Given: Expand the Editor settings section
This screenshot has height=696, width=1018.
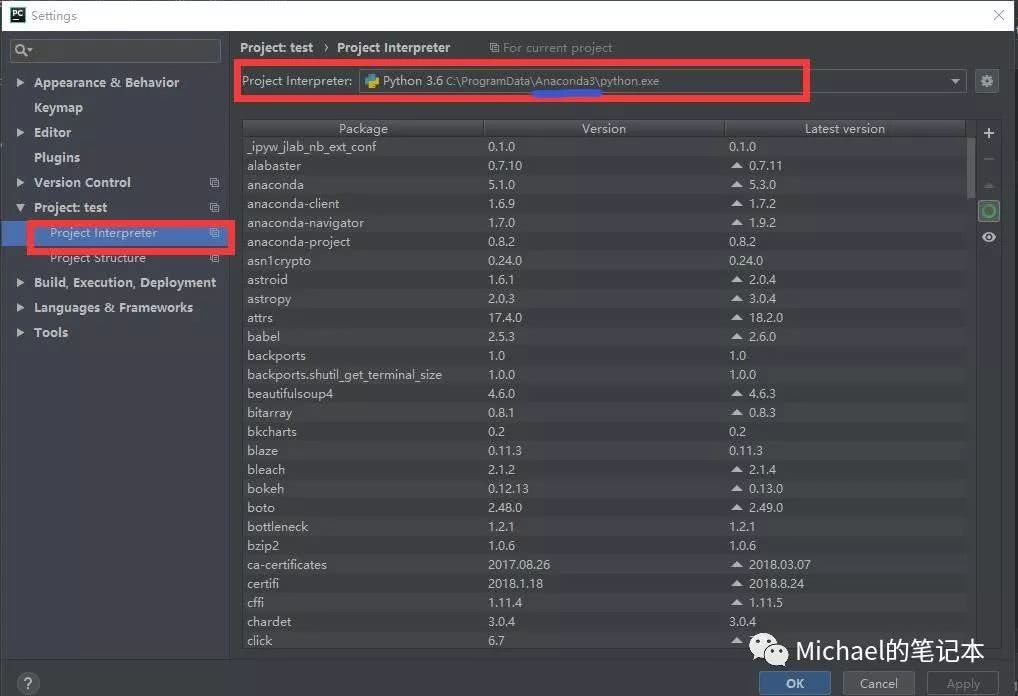Looking at the screenshot, I should tap(20, 132).
